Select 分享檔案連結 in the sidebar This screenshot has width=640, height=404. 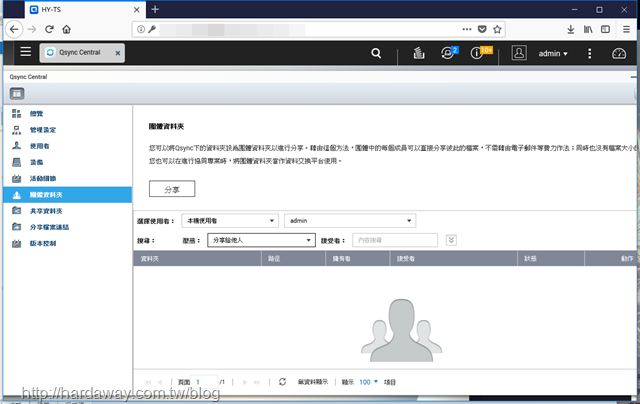coord(49,227)
